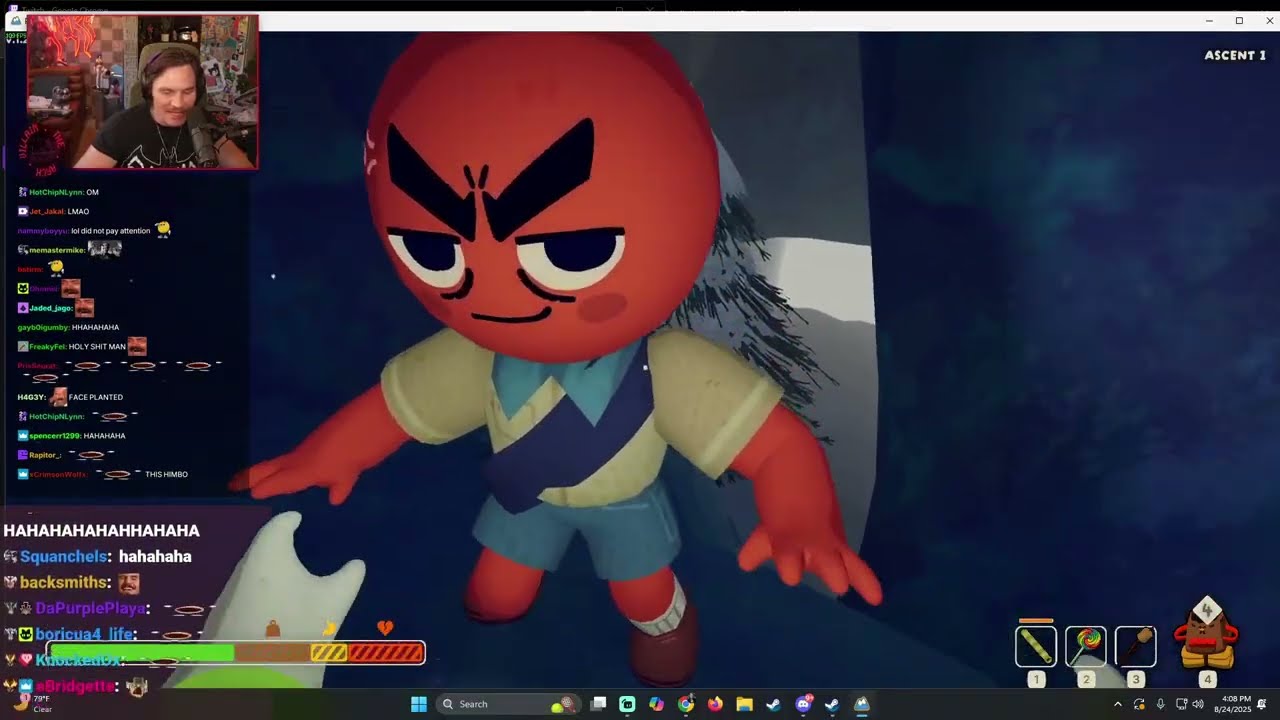Open the running game's taskbar icon

pyautogui.click(x=861, y=704)
